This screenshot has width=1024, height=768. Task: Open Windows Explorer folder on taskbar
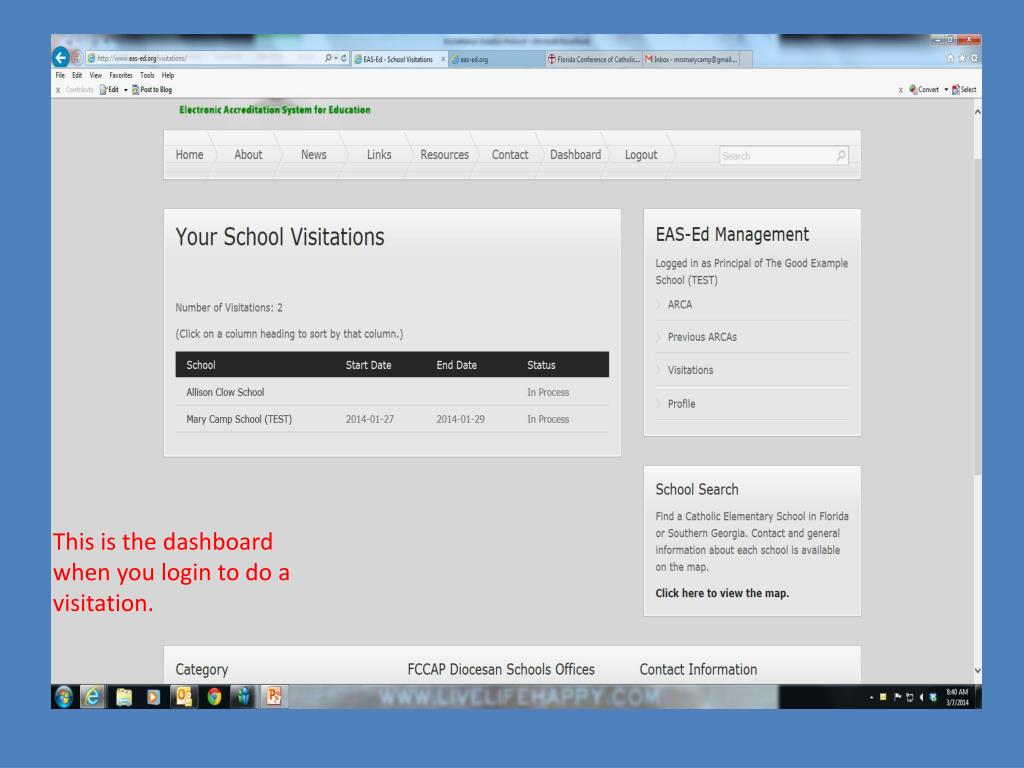(123, 697)
